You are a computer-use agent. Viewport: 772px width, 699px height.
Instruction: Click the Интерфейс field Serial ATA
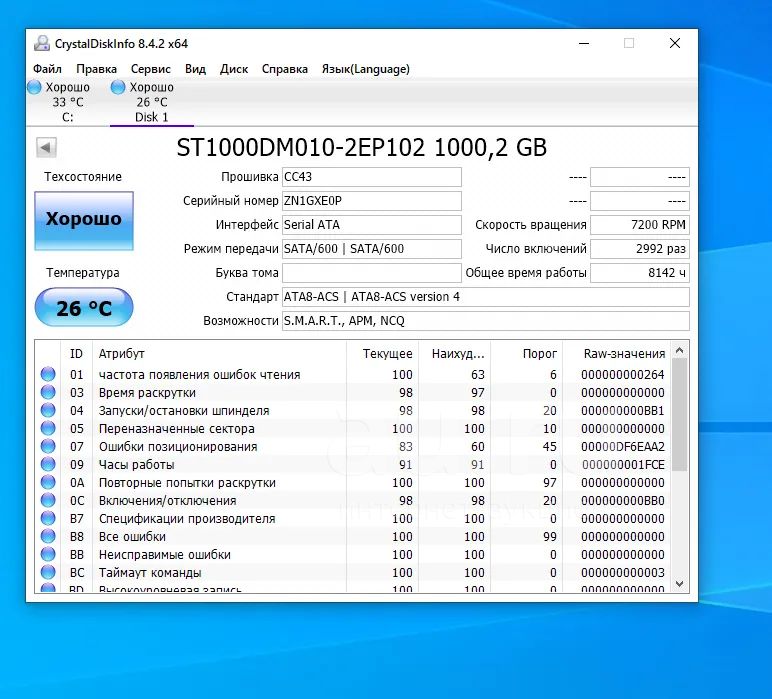coord(372,225)
